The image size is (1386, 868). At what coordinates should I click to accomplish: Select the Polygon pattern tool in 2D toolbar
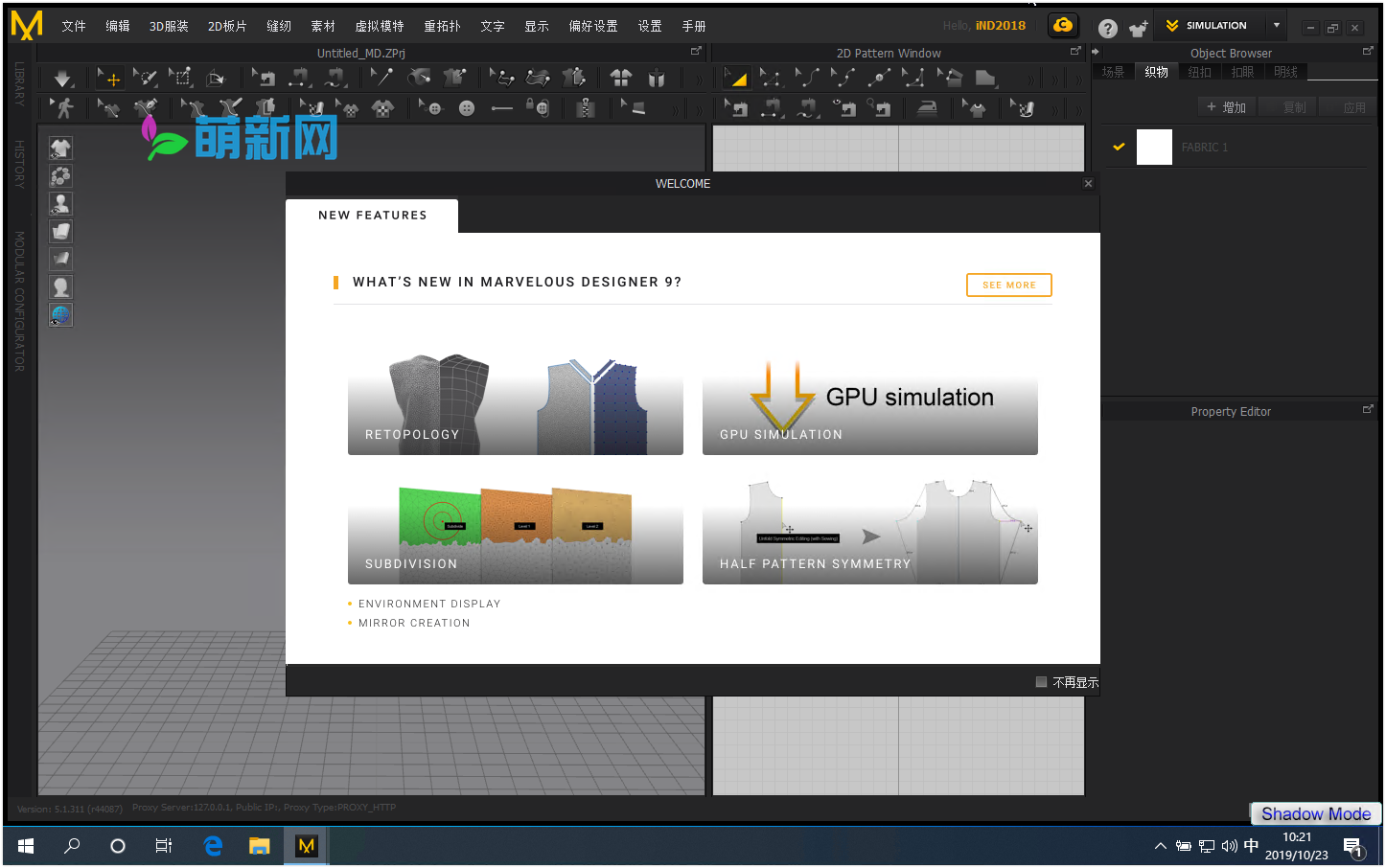pyautogui.click(x=985, y=79)
